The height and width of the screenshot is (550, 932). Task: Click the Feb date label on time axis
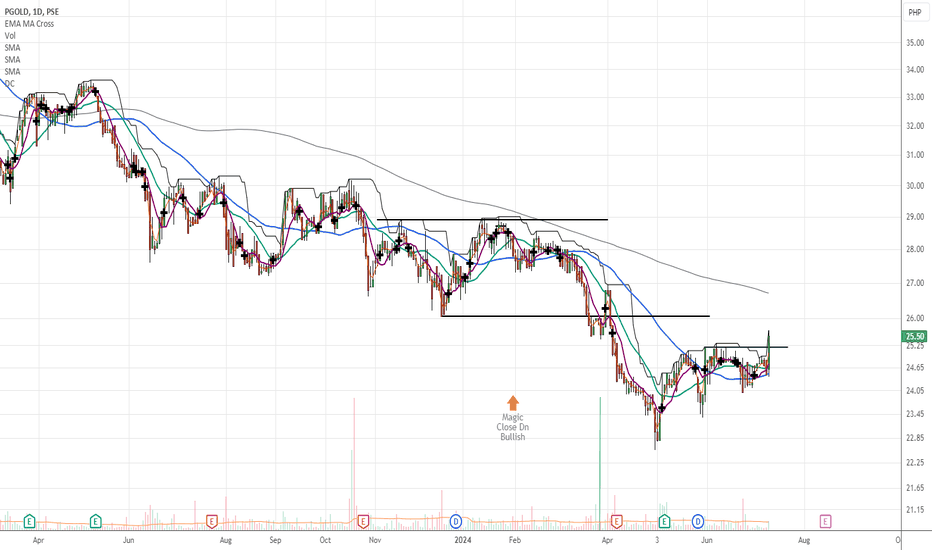pyautogui.click(x=514, y=540)
